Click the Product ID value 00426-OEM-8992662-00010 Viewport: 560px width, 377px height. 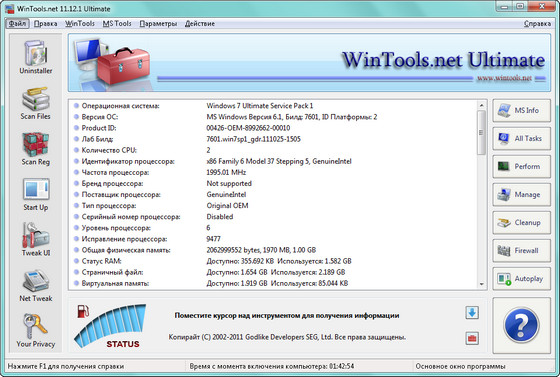click(248, 128)
